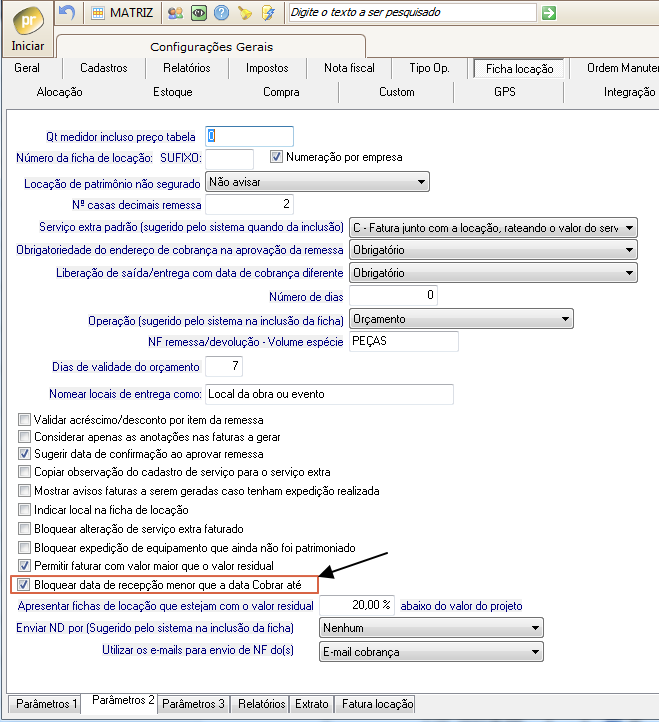Image resolution: width=659 pixels, height=722 pixels.
Task: Switch to Parâmetros 3 bottom tab
Action: pyautogui.click(x=193, y=704)
